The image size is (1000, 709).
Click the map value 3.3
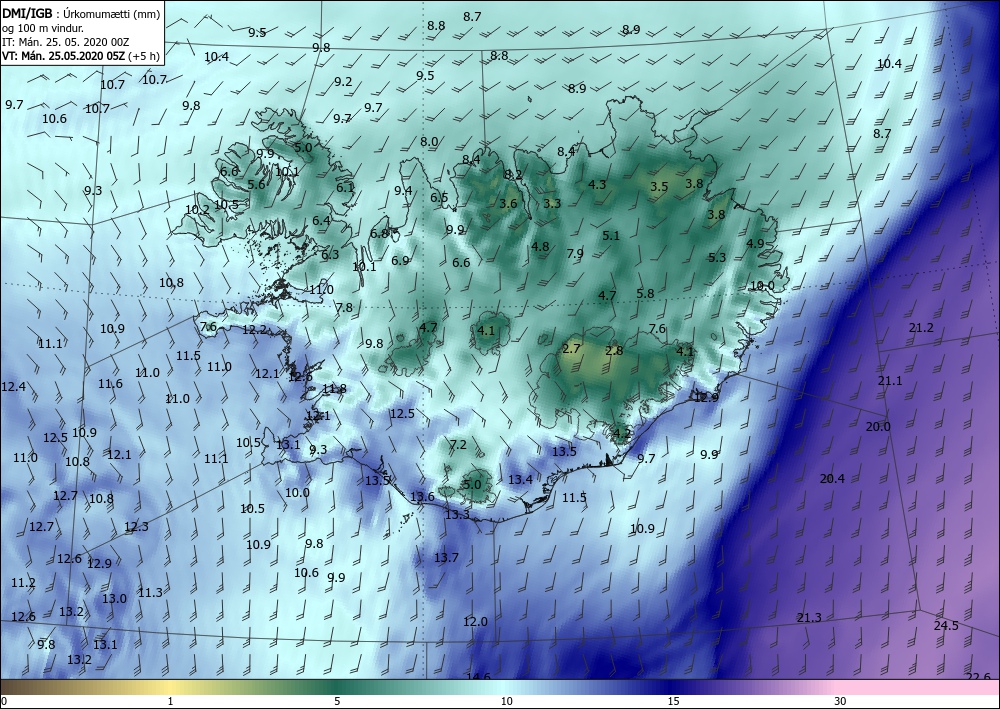pyautogui.click(x=552, y=203)
